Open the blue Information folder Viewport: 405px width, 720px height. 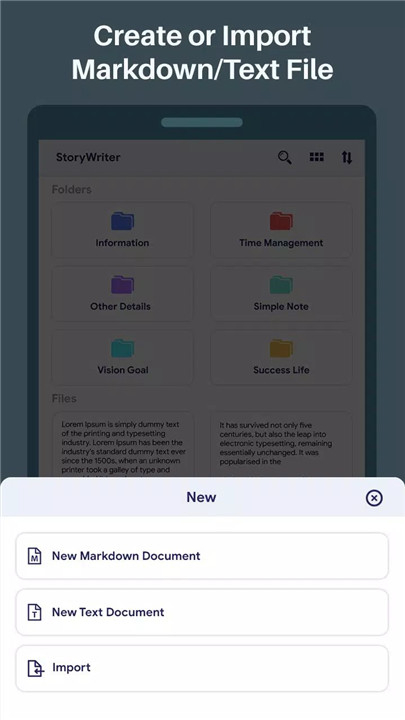[x=122, y=230]
